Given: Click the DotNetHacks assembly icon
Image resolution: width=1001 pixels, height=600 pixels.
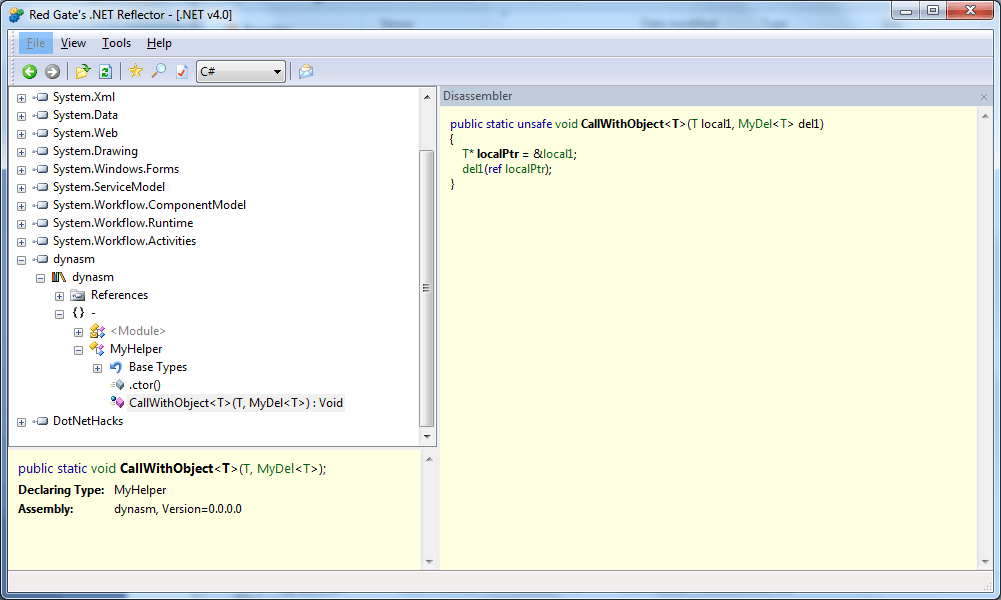Looking at the screenshot, I should click(x=41, y=421).
